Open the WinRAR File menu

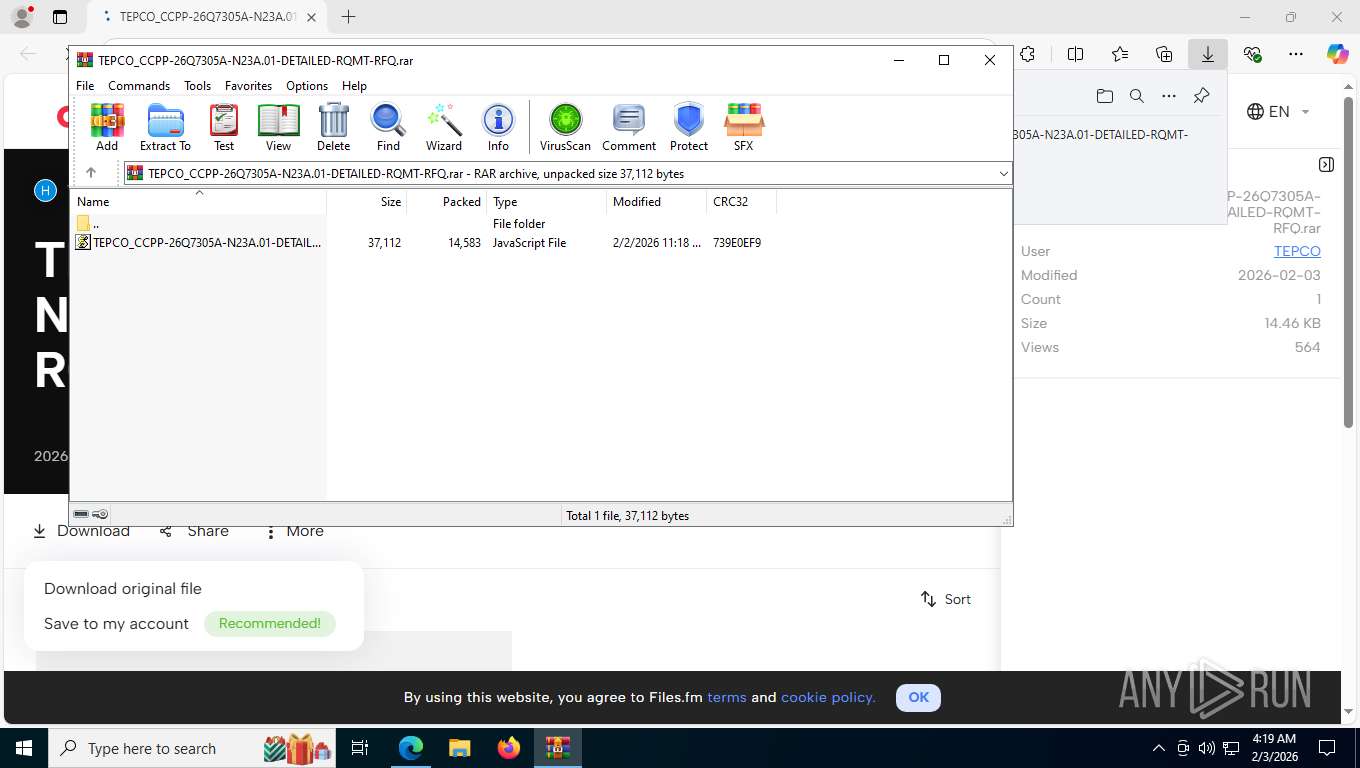click(85, 86)
